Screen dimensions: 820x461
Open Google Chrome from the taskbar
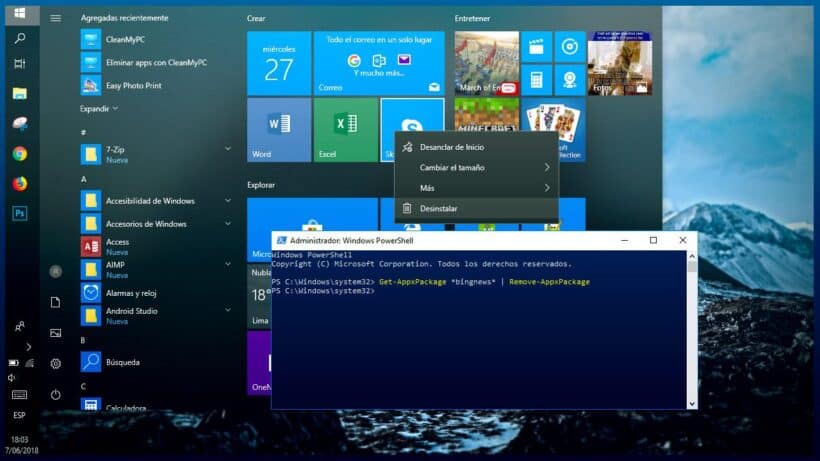pyautogui.click(x=20, y=154)
